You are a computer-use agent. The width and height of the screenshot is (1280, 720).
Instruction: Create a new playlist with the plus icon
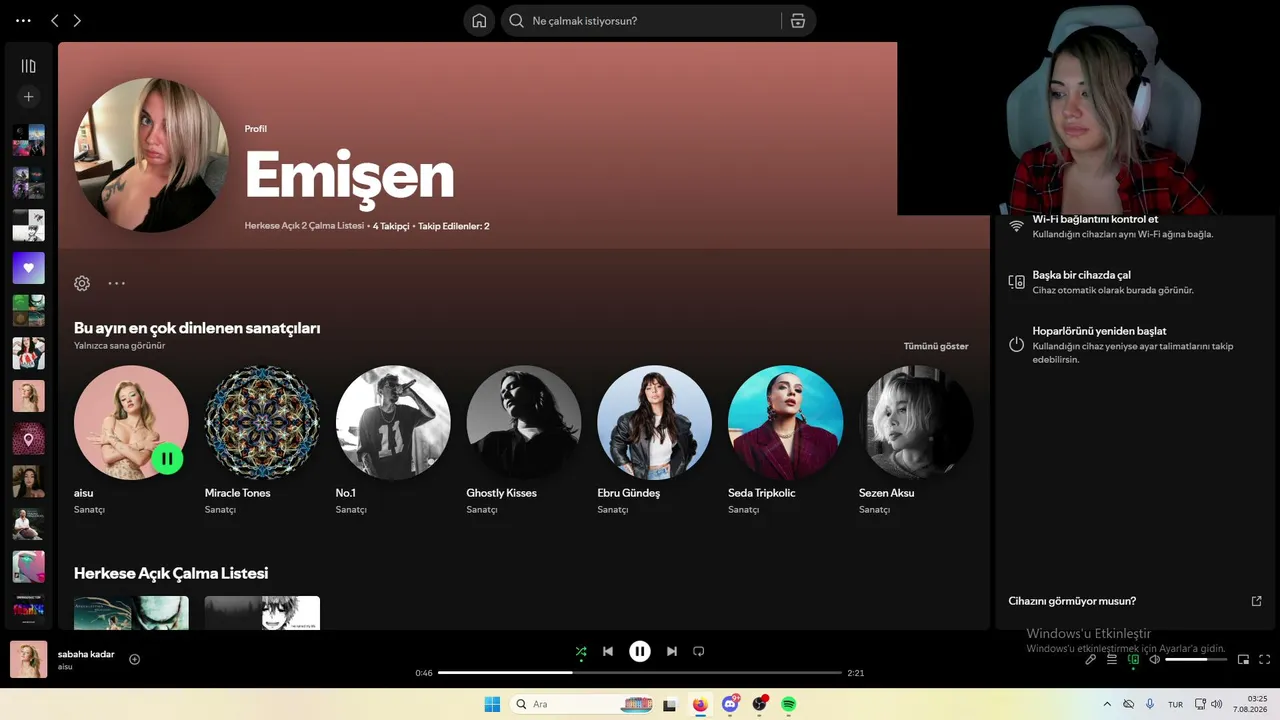(29, 97)
